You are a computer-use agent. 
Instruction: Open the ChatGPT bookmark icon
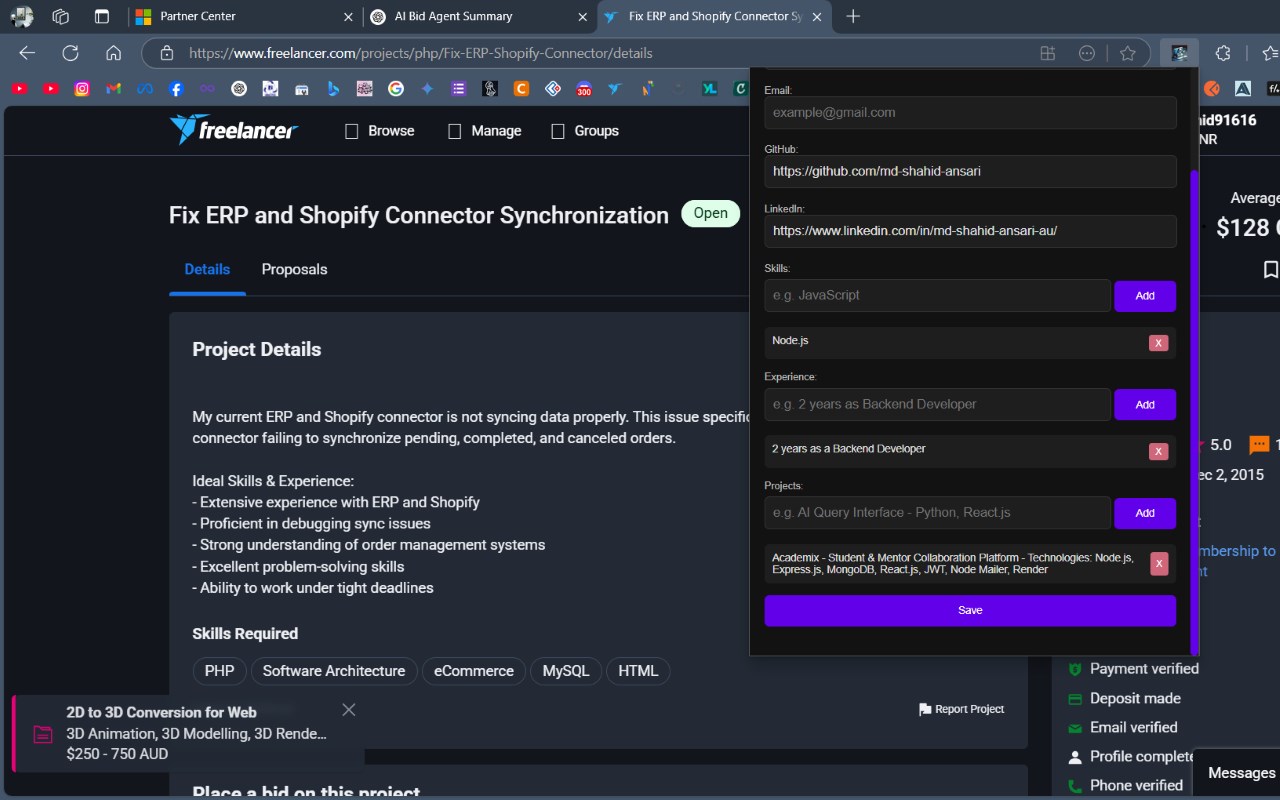pyautogui.click(x=238, y=88)
